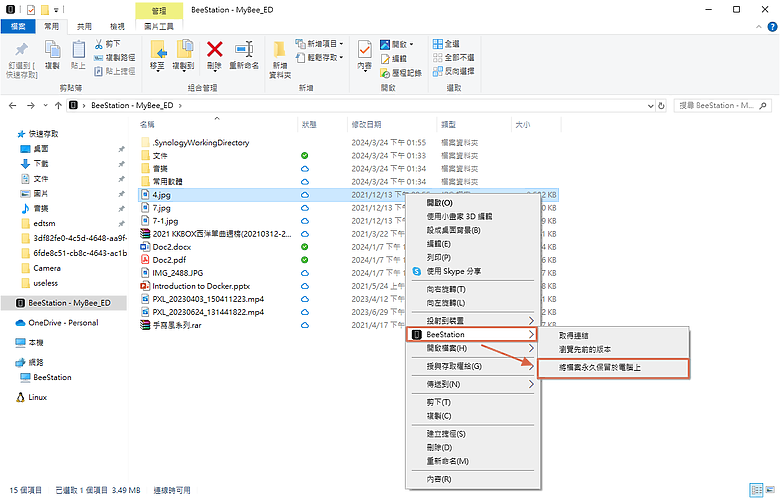Click the Name column header
Screen dimensions: 780x498
217,124
